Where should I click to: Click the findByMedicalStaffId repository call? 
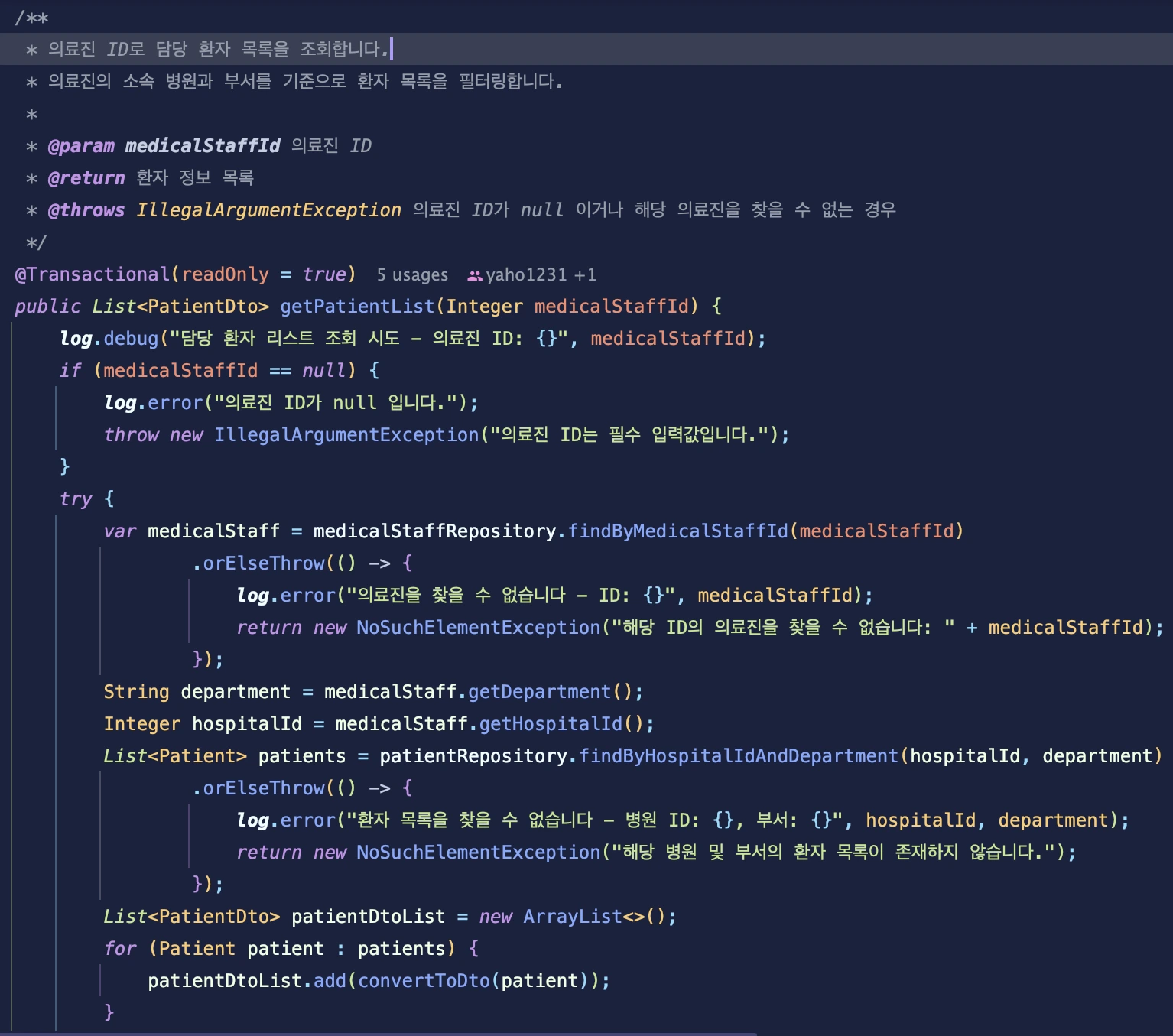pos(677,531)
